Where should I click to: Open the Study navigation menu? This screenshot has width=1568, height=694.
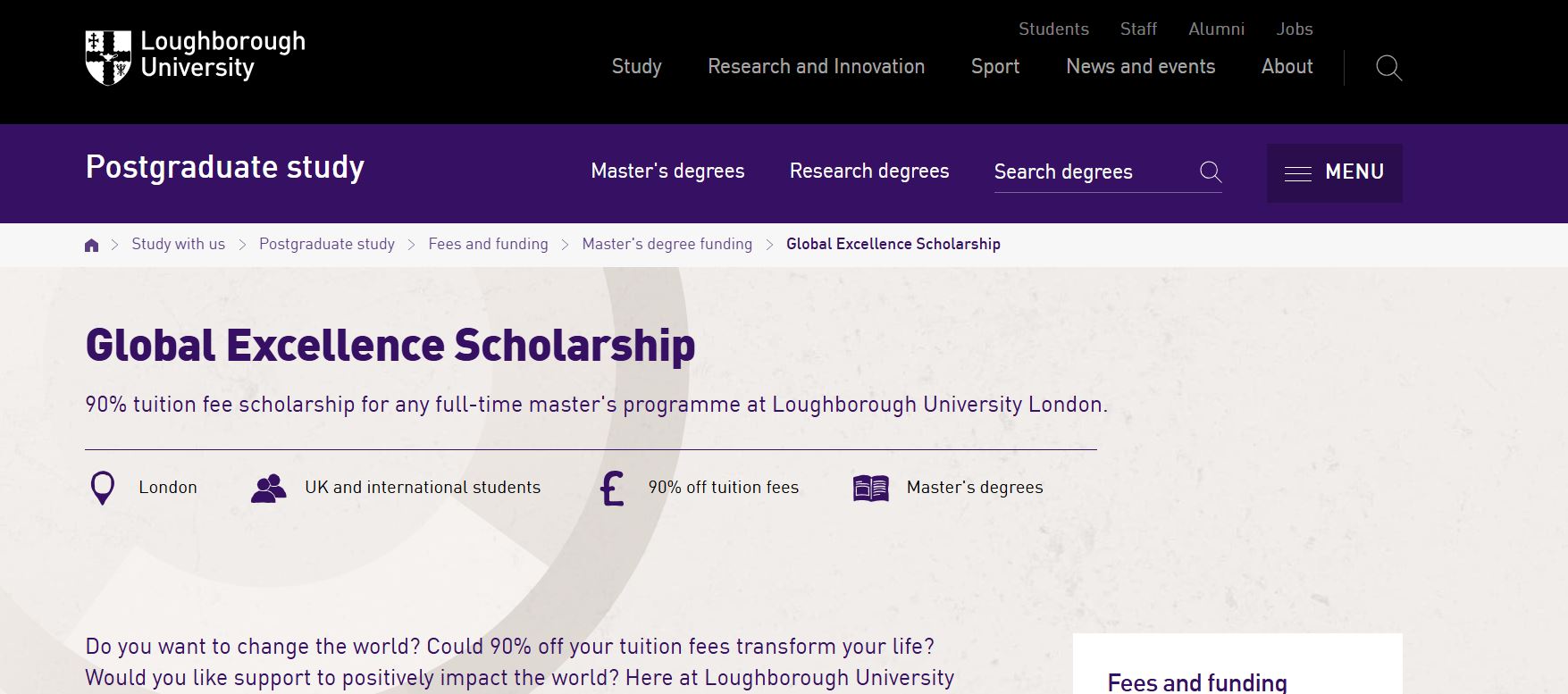(636, 67)
